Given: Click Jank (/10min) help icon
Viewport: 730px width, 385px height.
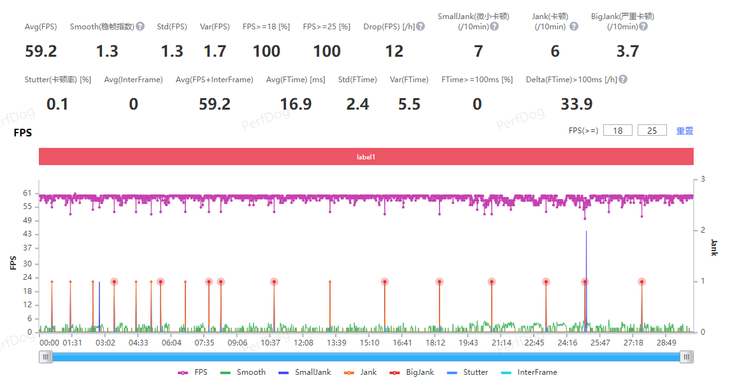Looking at the screenshot, I should [574, 27].
